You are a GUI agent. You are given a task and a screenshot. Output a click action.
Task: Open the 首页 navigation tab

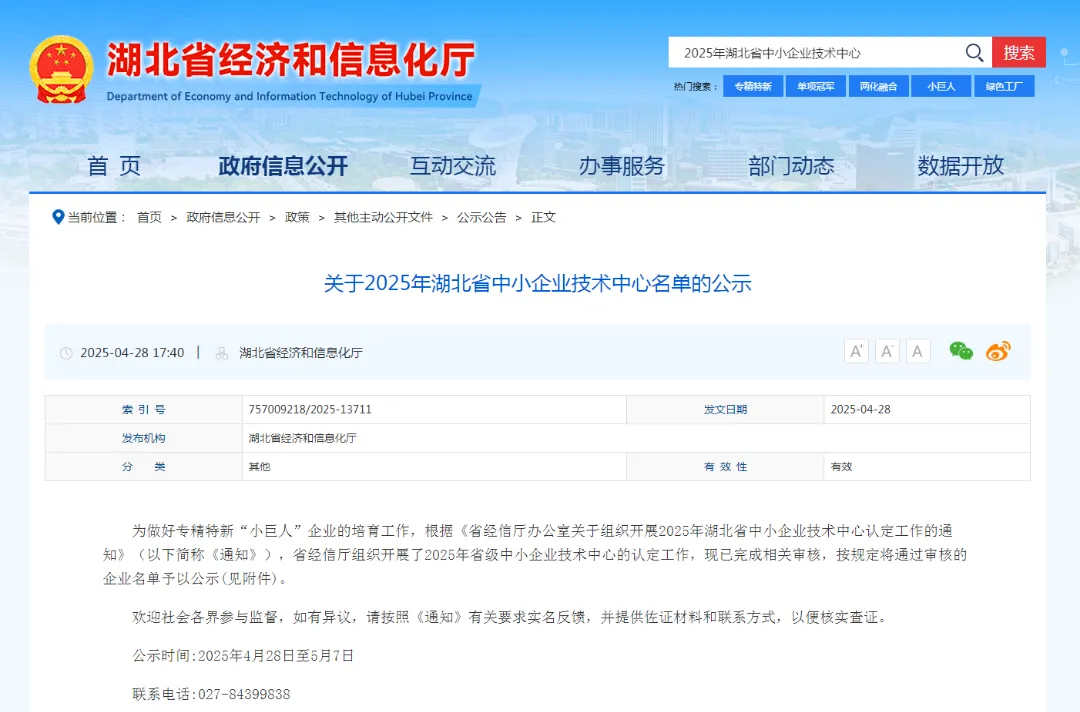coord(114,166)
